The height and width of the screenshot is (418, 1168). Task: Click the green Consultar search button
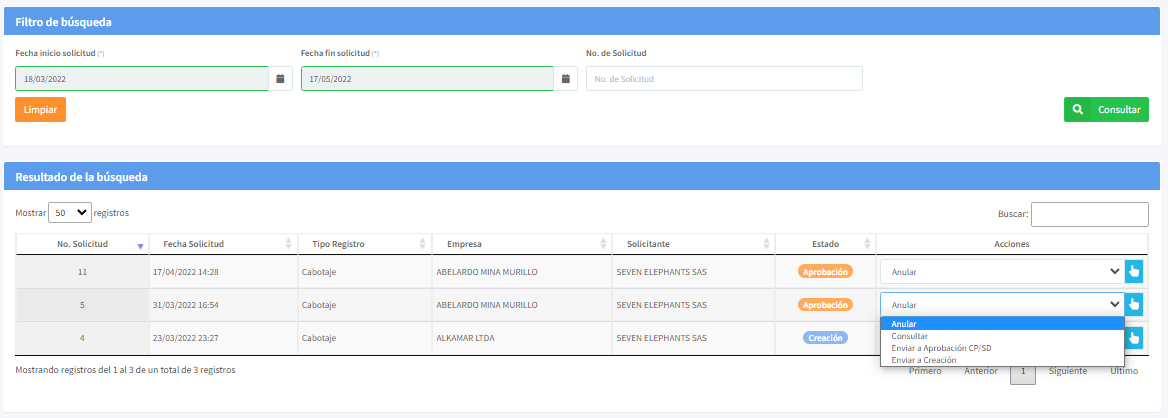(x=1105, y=110)
